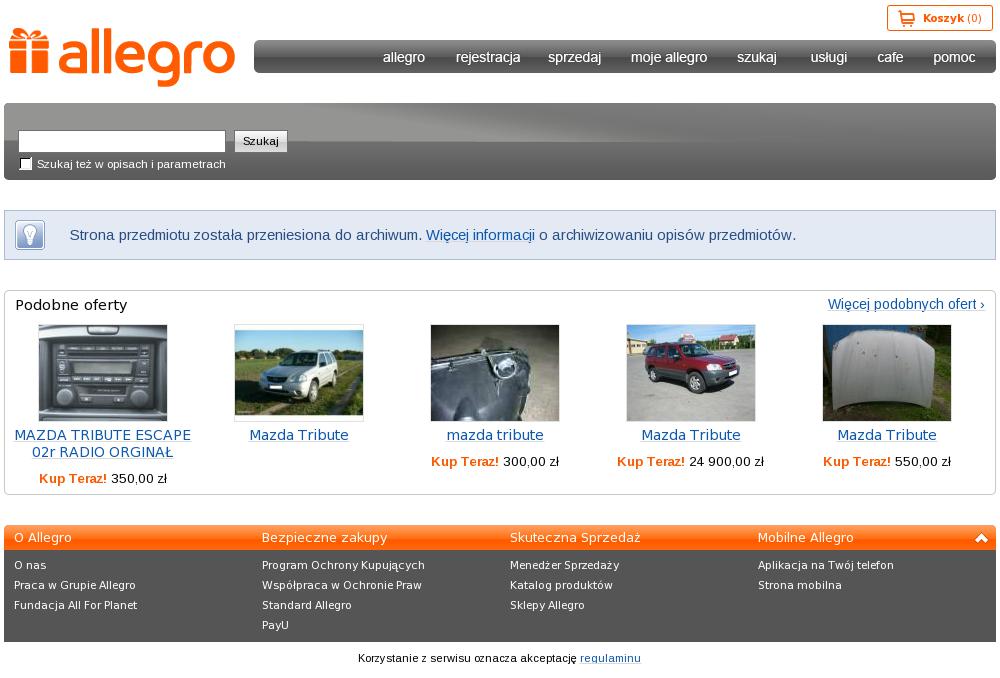Viewport: 1000px width, 678px height.
Task: Open 'Praca w Grupie Allegro' link
Action: [x=75, y=586]
